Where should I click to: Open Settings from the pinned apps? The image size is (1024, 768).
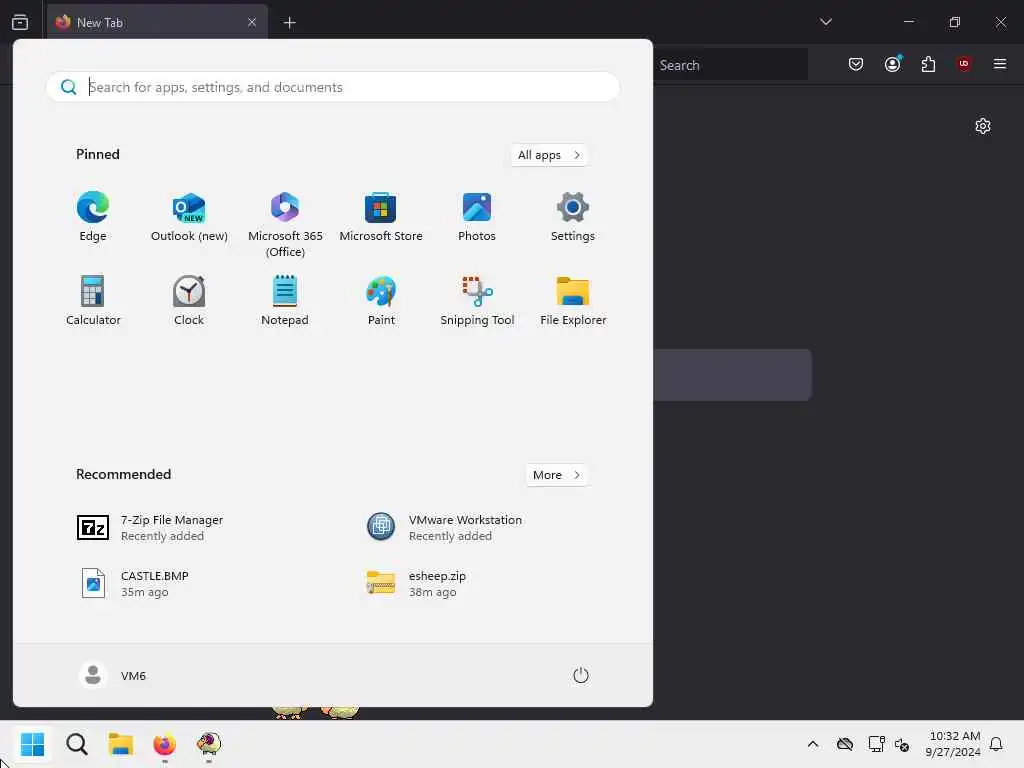(573, 217)
